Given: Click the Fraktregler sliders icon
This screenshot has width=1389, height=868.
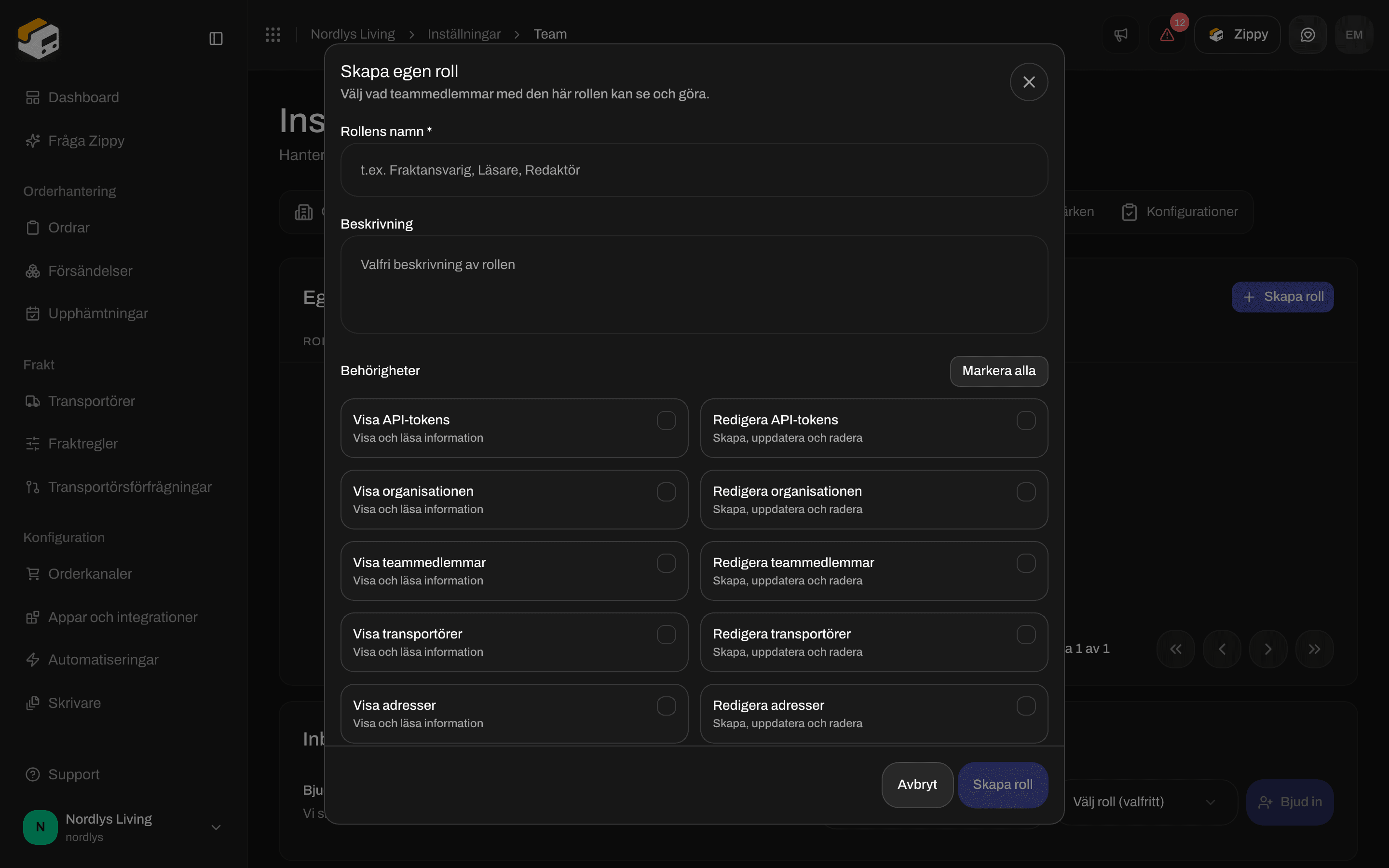Looking at the screenshot, I should click(x=33, y=444).
